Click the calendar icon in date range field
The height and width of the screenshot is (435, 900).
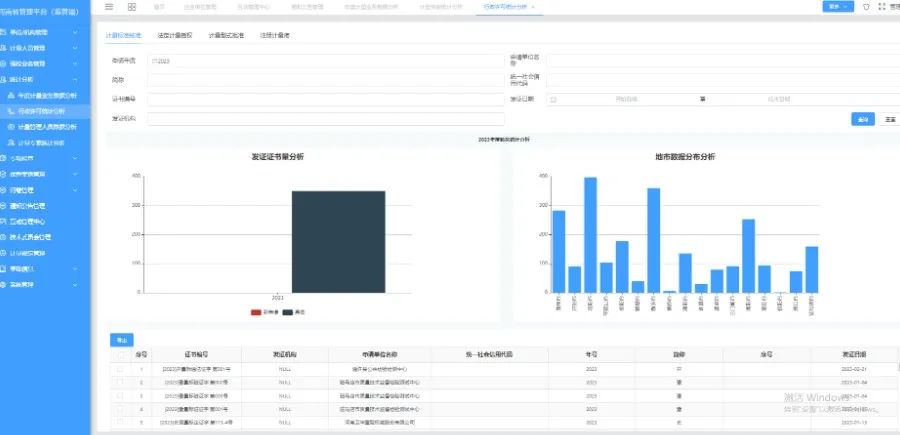[x=553, y=99]
